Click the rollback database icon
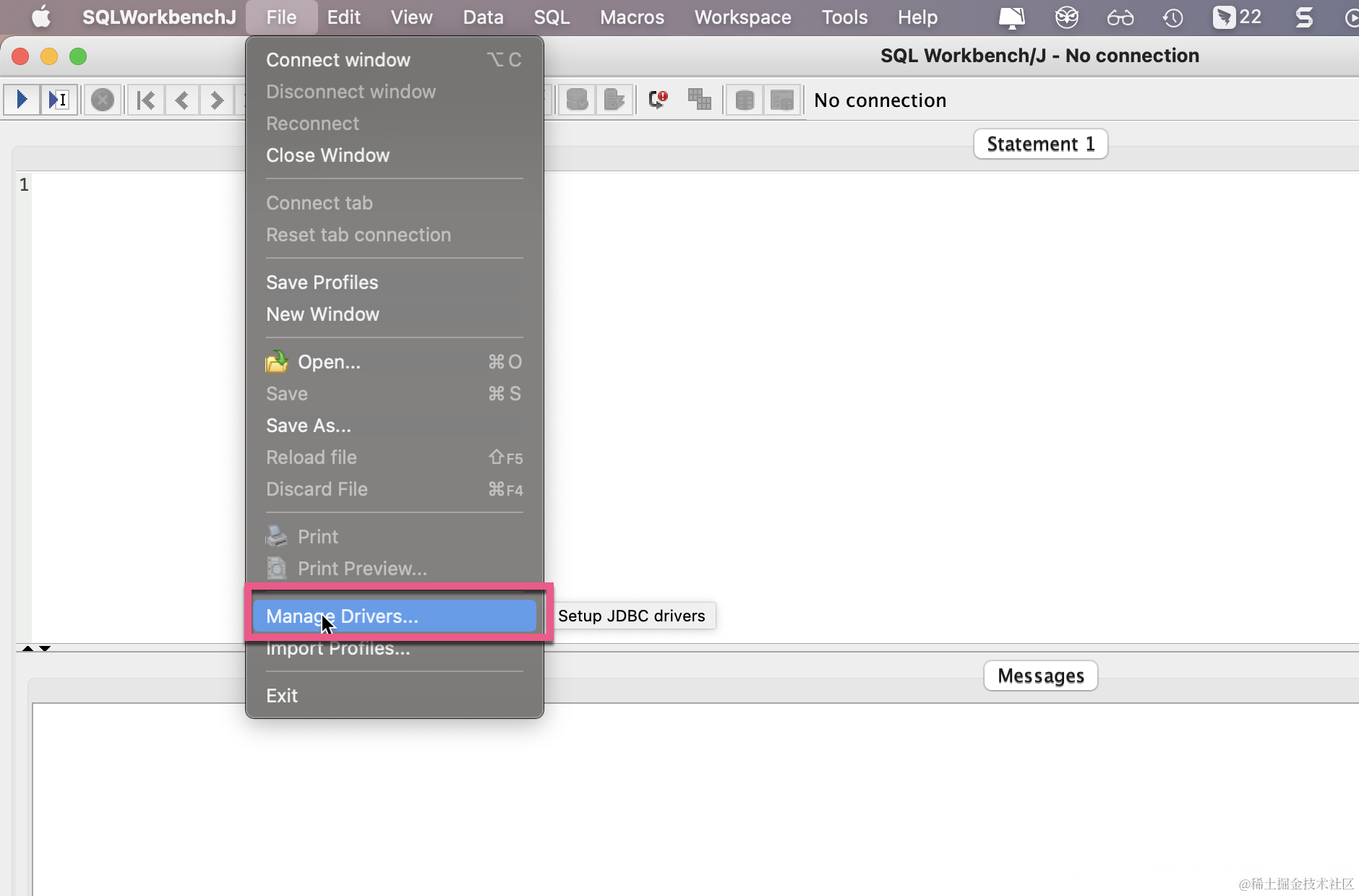1359x896 pixels. [x=614, y=100]
